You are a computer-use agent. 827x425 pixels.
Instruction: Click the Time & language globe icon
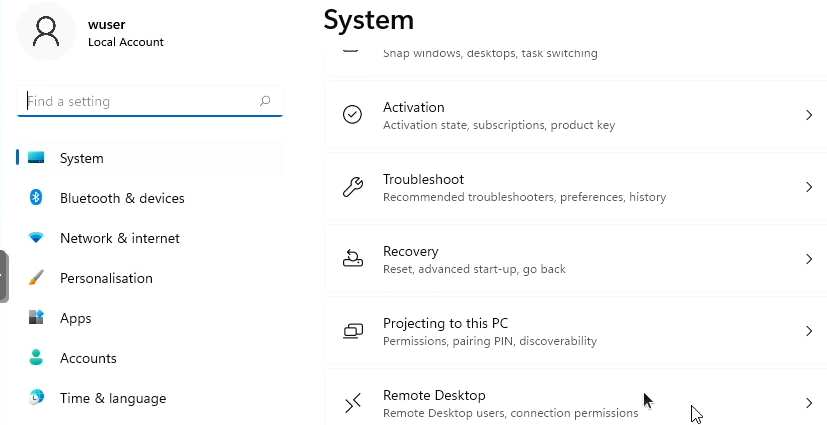36,398
